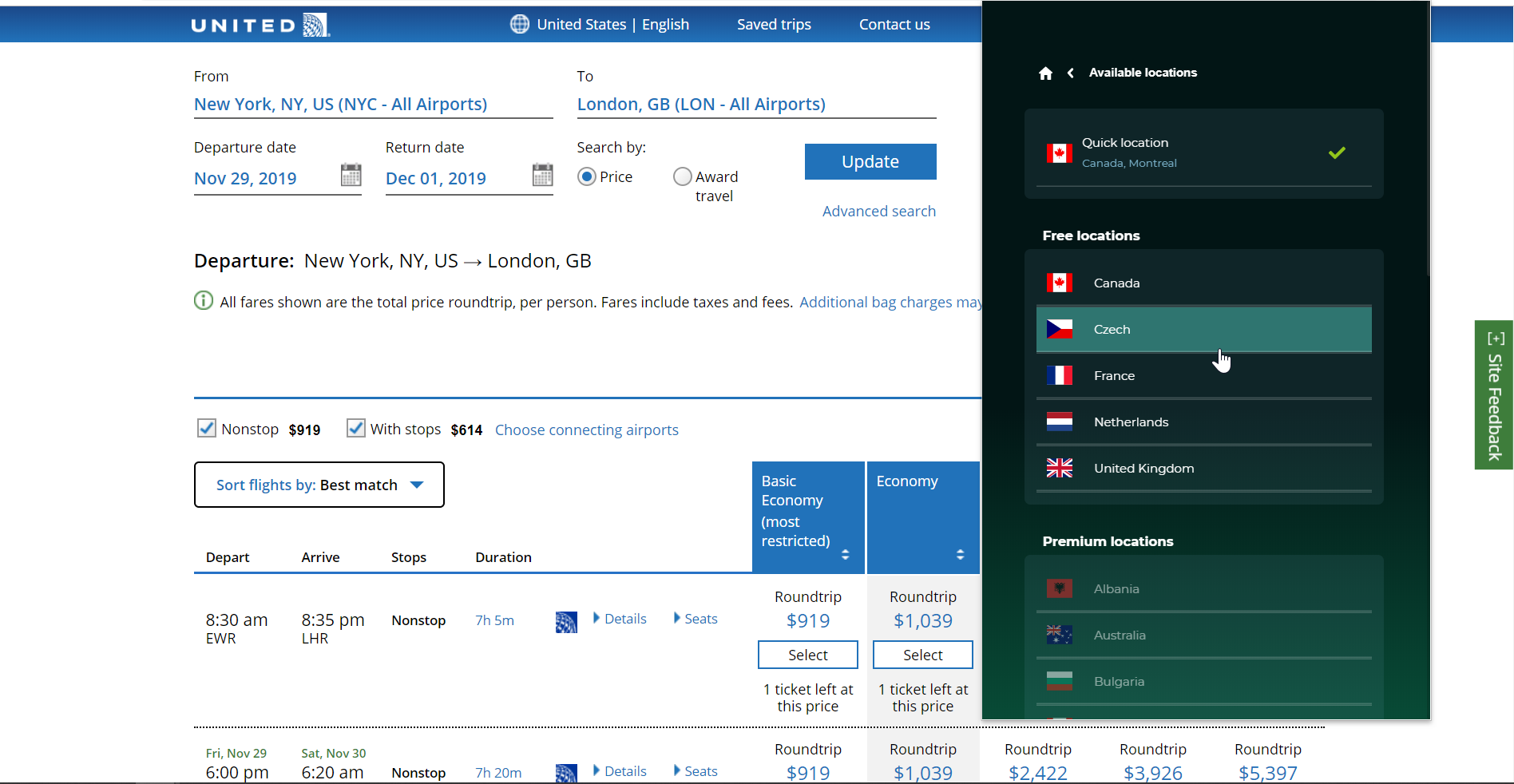1514x784 pixels.
Task: Open the return date calendar icon
Action: click(542, 175)
